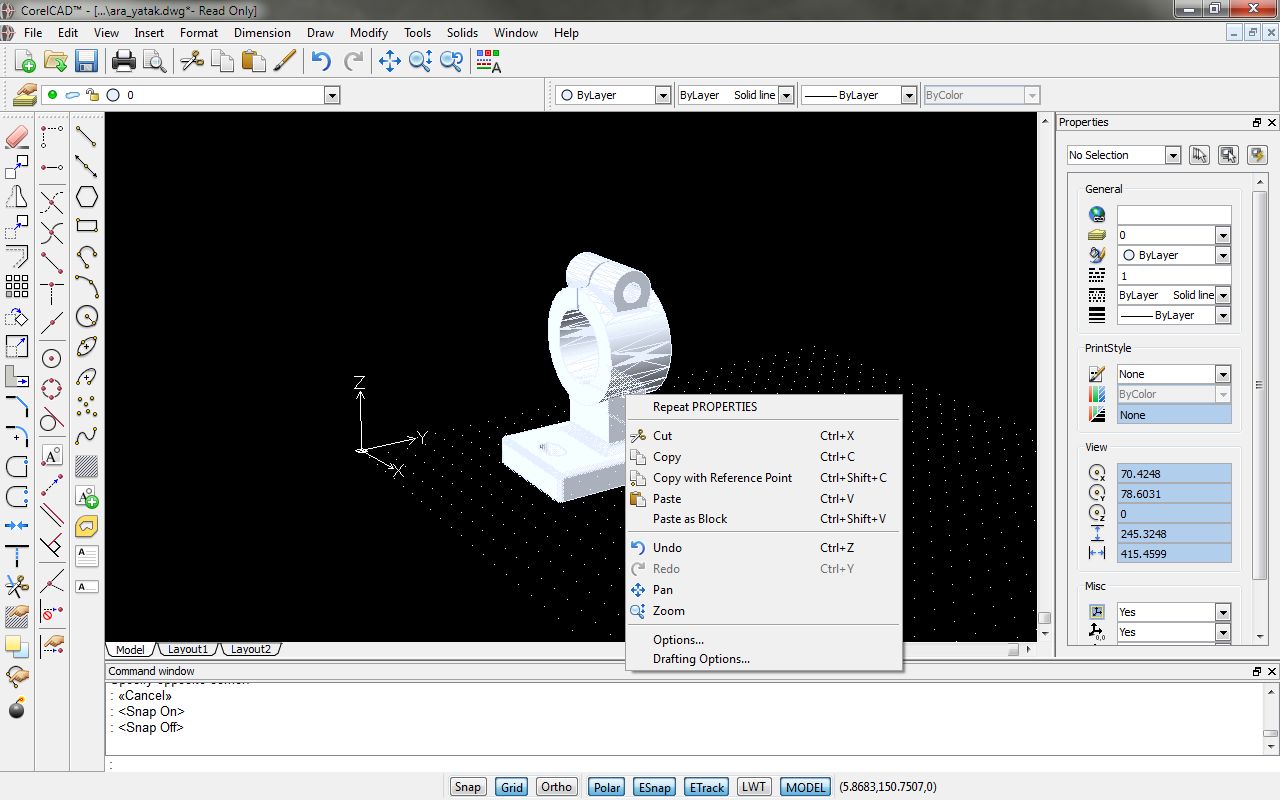Toggle Snap in the status bar
Screen dimensions: 1280x800
click(x=468, y=787)
